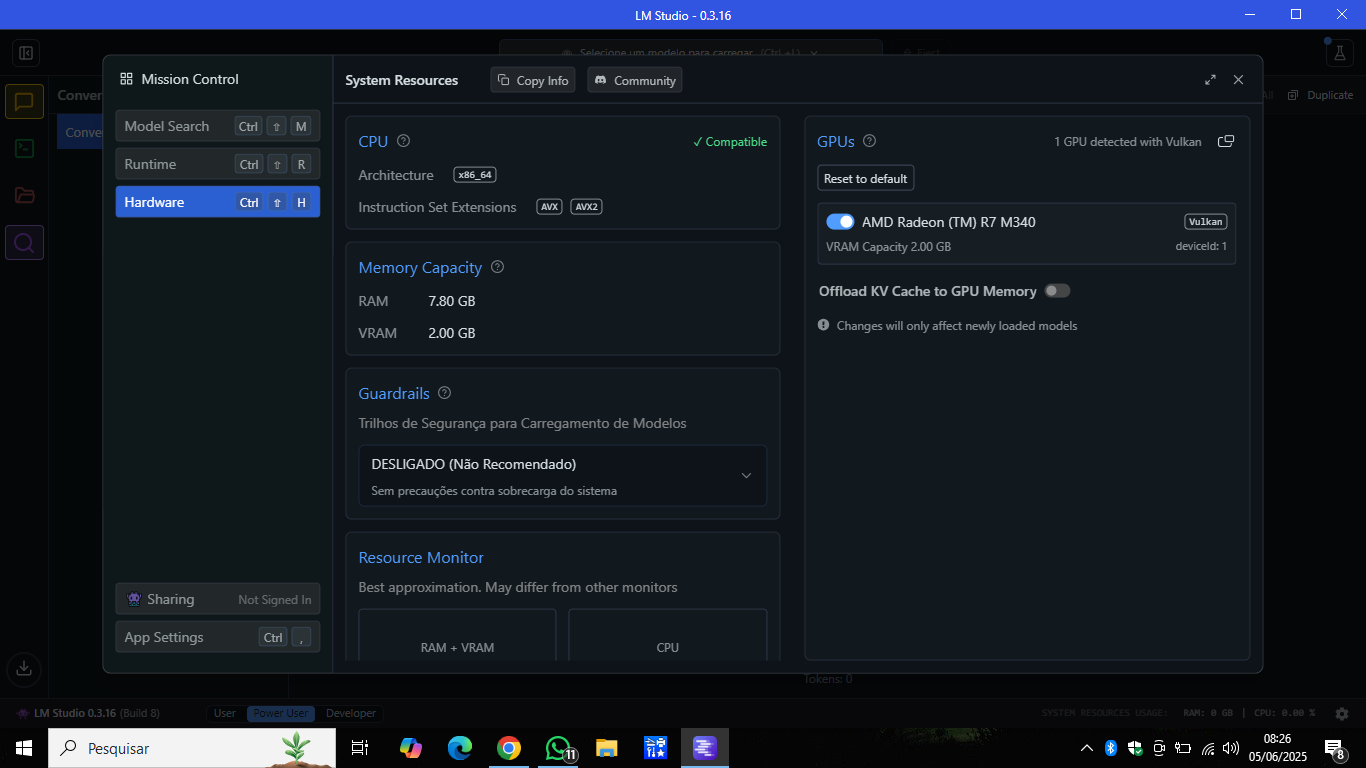Click the Mission Control grid icon

tap(127, 79)
